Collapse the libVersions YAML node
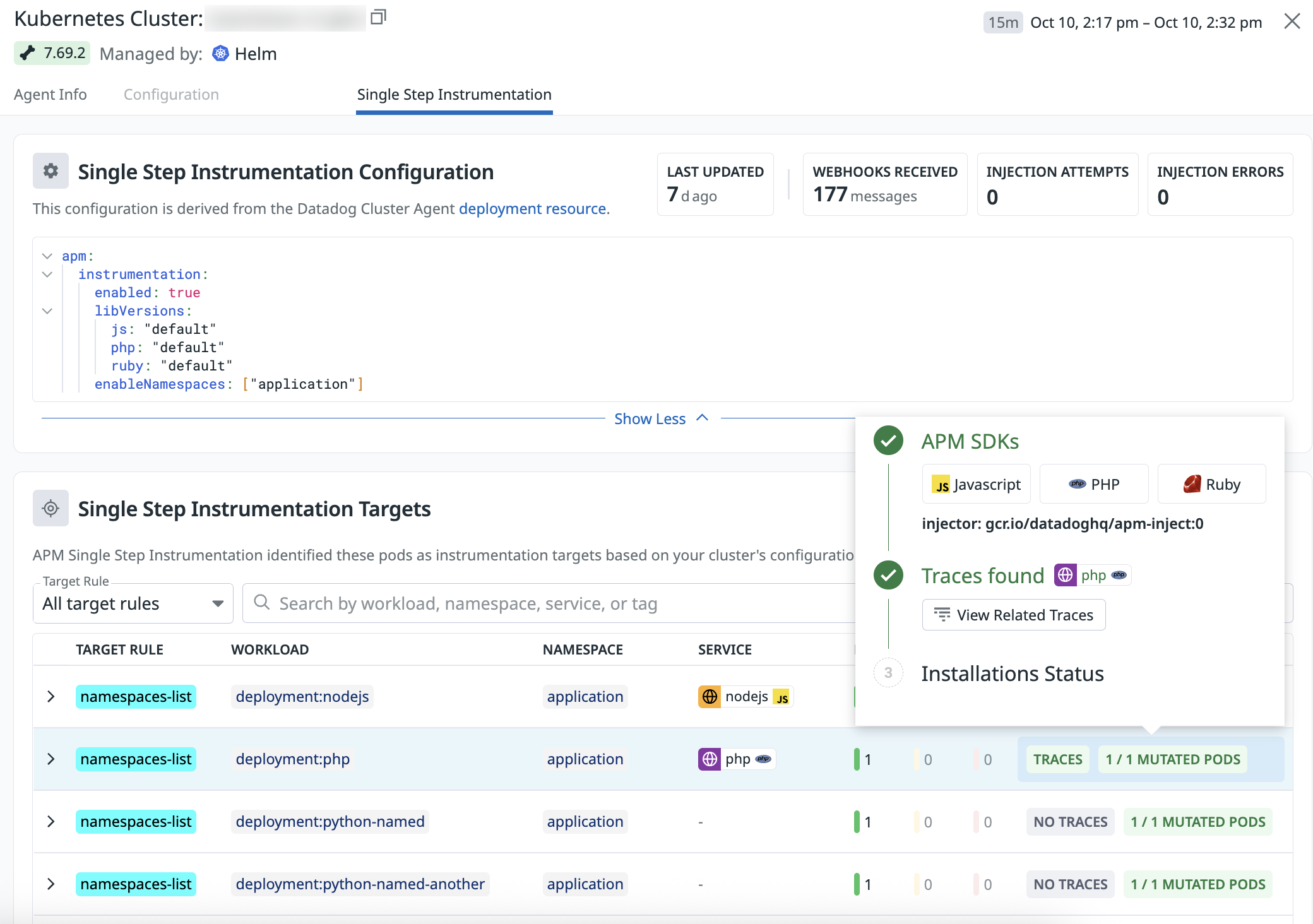 tap(47, 311)
